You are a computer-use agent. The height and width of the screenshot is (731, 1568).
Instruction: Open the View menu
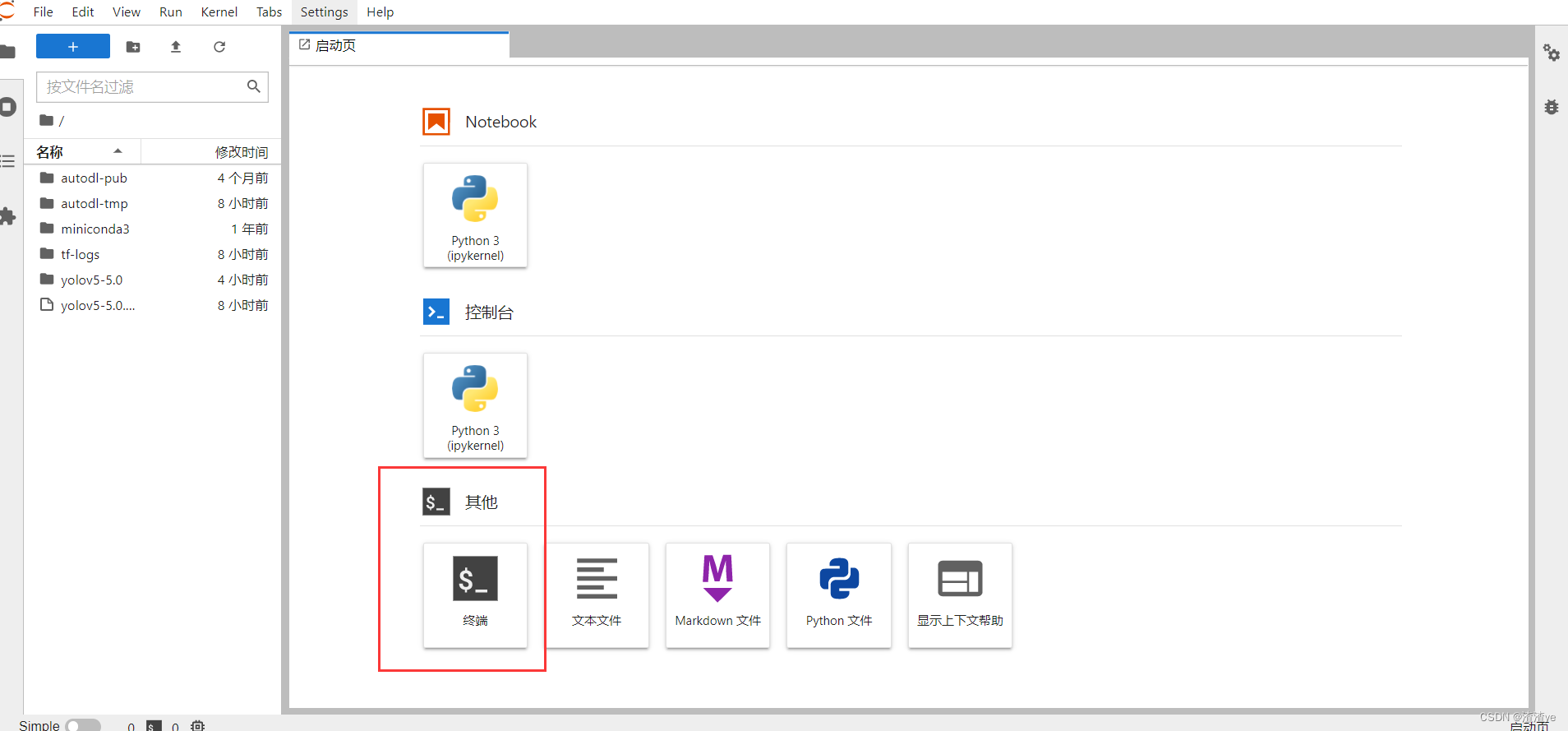pyautogui.click(x=127, y=12)
